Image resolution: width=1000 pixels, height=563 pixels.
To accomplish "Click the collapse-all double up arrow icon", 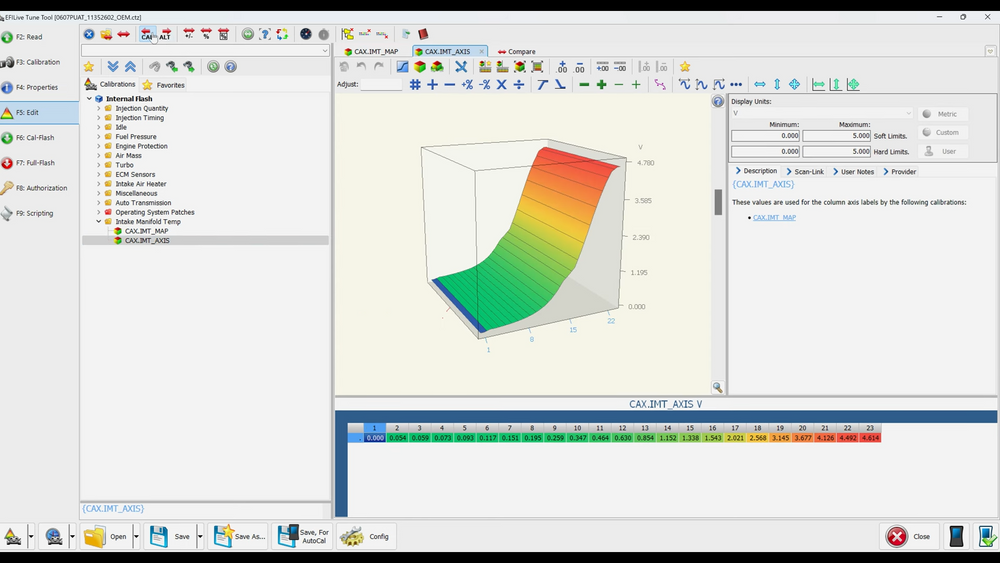I will click(x=130, y=67).
